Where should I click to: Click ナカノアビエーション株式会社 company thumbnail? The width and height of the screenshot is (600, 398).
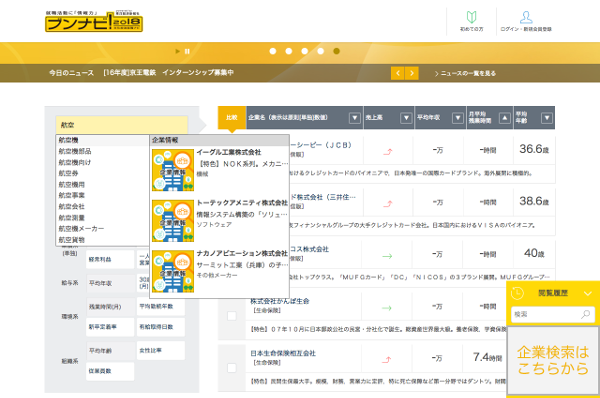point(173,271)
